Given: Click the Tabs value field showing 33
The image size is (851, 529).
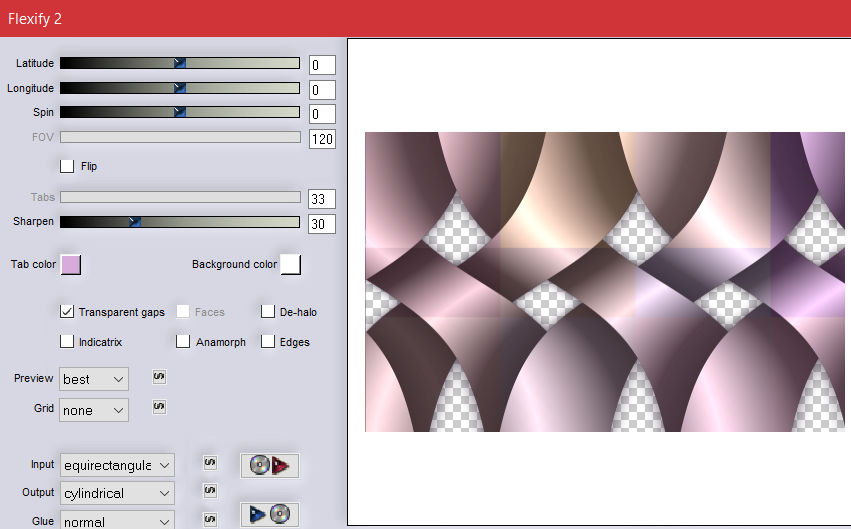Looking at the screenshot, I should (x=322, y=199).
